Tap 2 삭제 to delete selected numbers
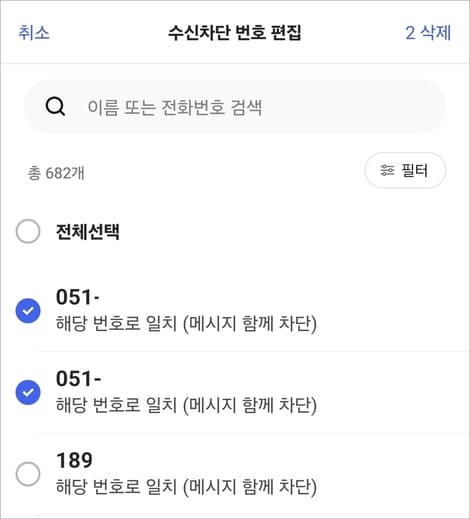The width and height of the screenshot is (470, 519). [x=428, y=33]
